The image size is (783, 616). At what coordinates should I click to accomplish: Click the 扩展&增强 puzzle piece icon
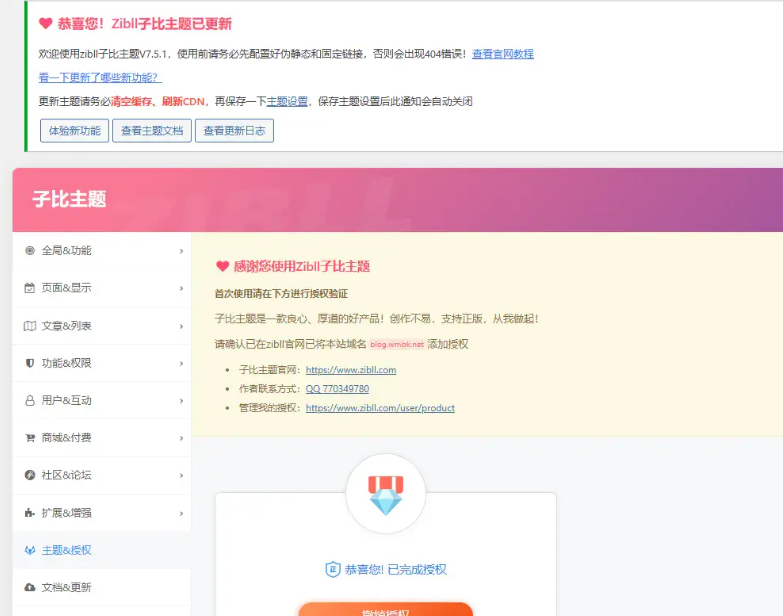(30, 513)
